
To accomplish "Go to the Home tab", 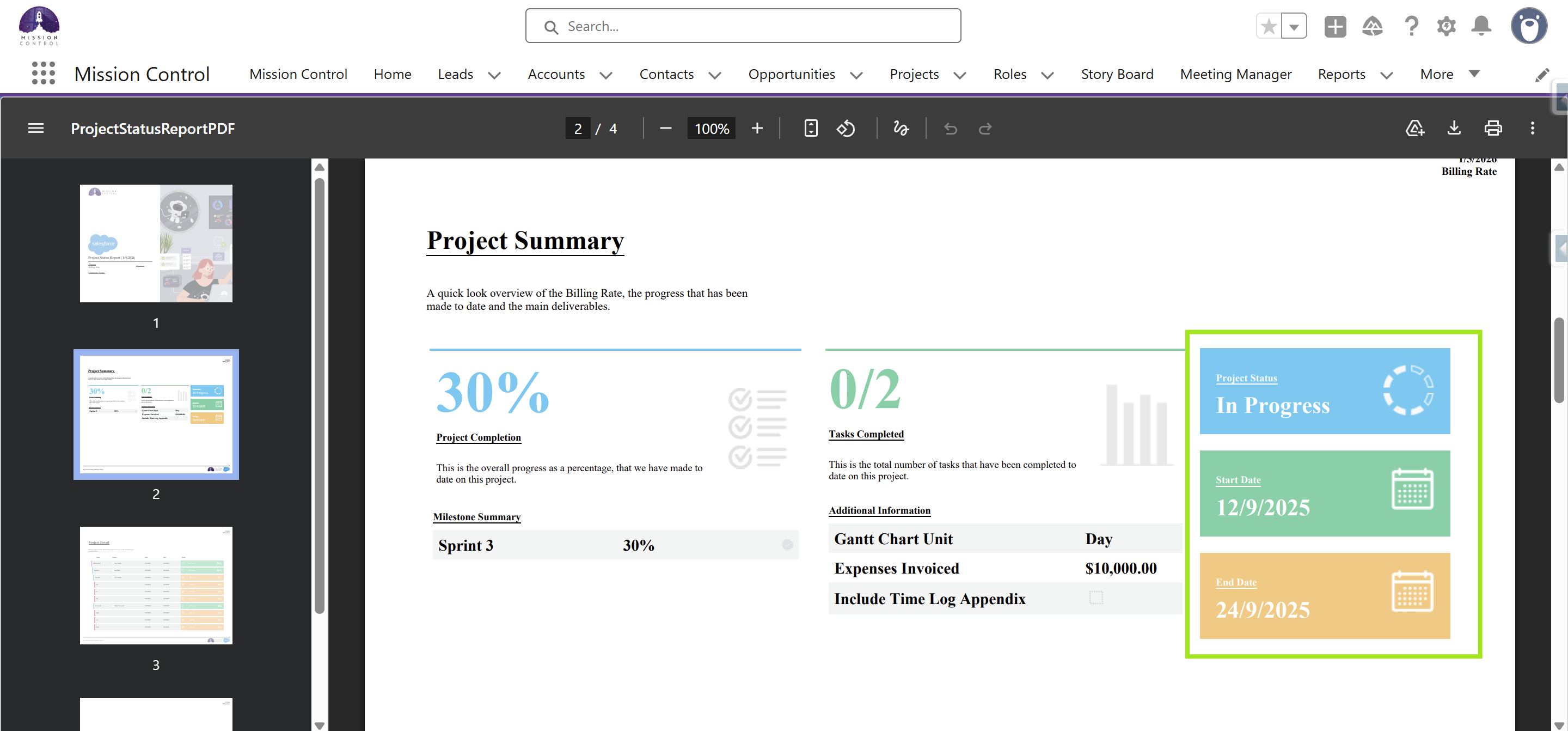I will tap(393, 74).
